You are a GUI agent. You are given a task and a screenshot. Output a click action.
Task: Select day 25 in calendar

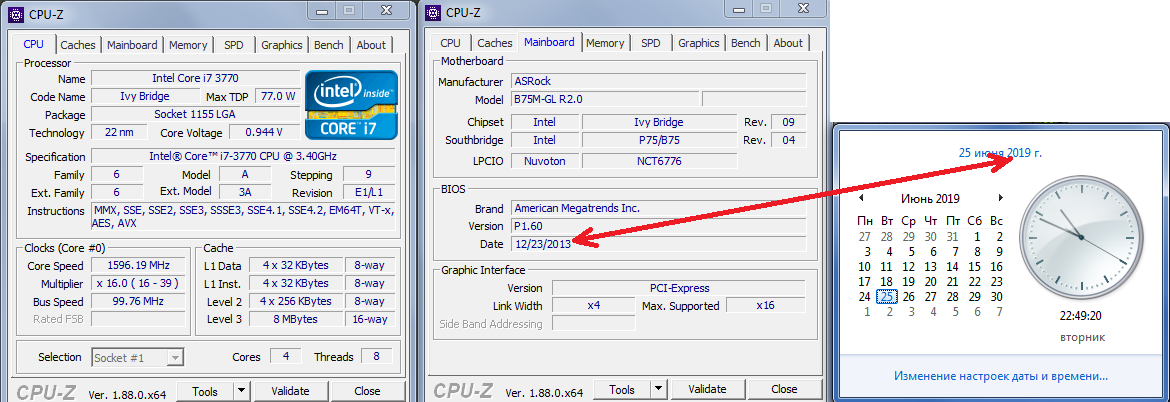coord(886,296)
